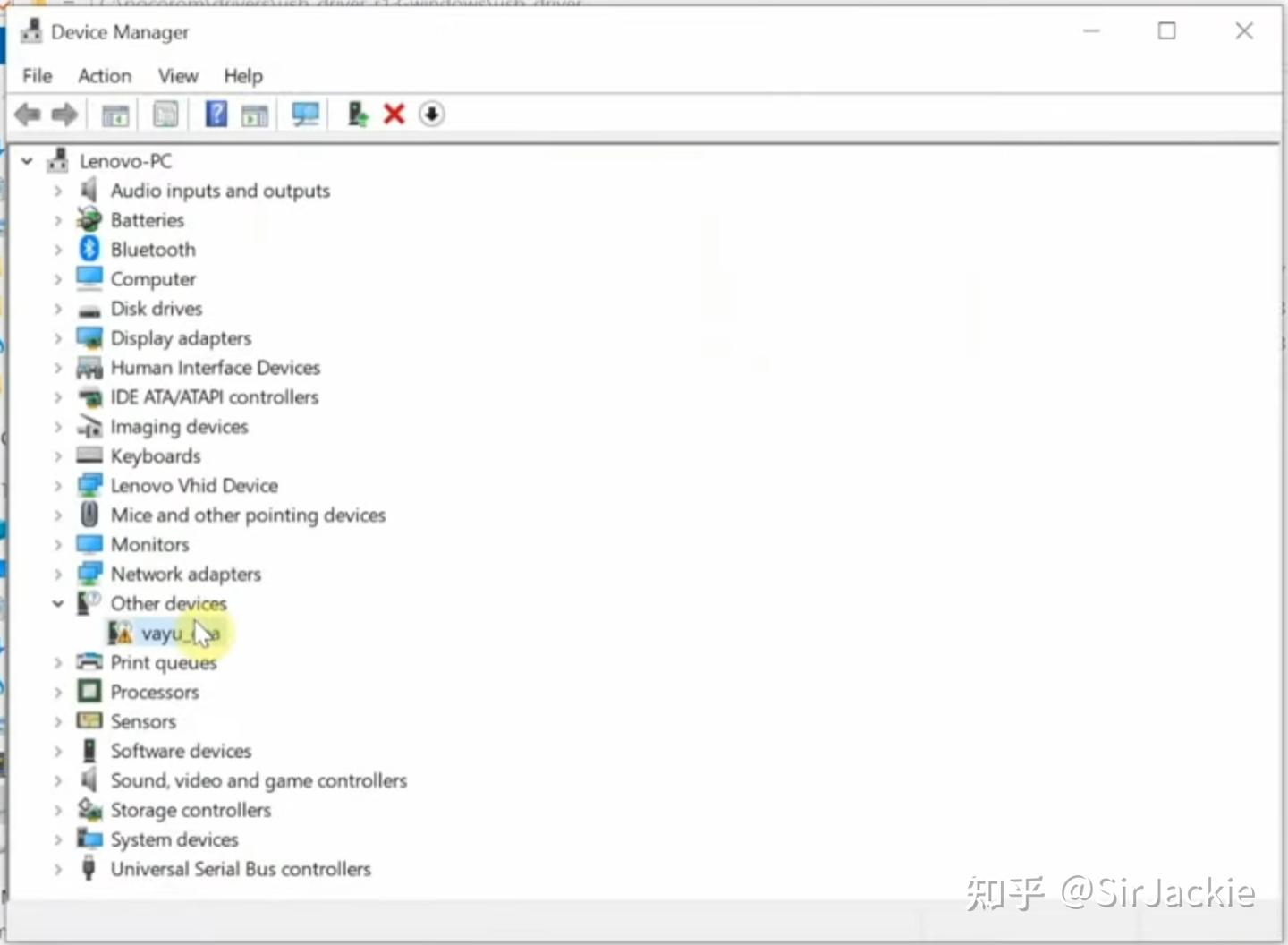Screen dimensions: 1288x945
Task: Select the System devices label
Action: (174, 839)
